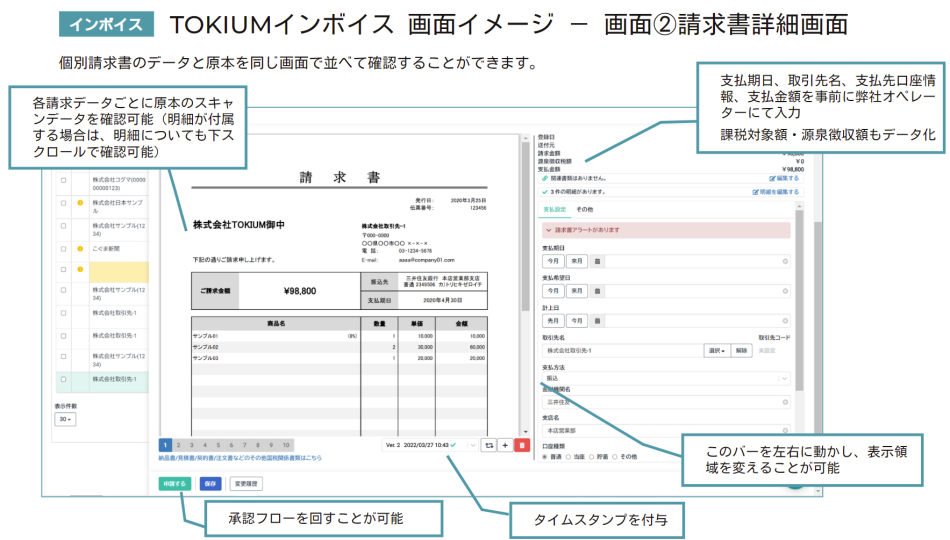Click the 解除 button beside 取引先名

[742, 350]
